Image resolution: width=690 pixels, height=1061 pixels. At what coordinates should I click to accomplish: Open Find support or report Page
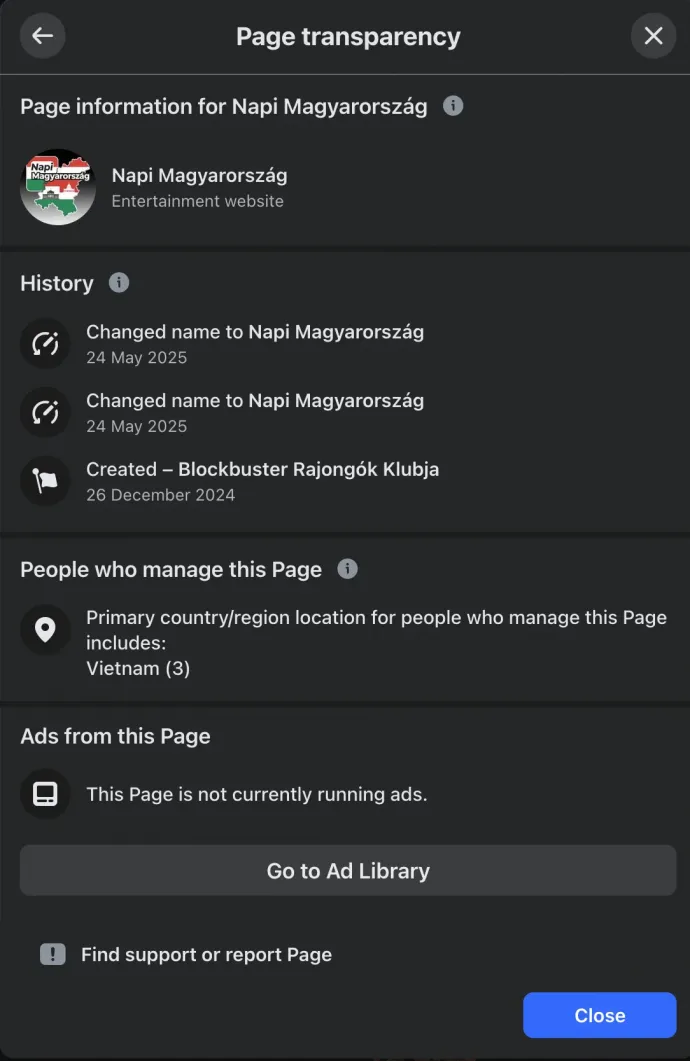[x=206, y=954]
